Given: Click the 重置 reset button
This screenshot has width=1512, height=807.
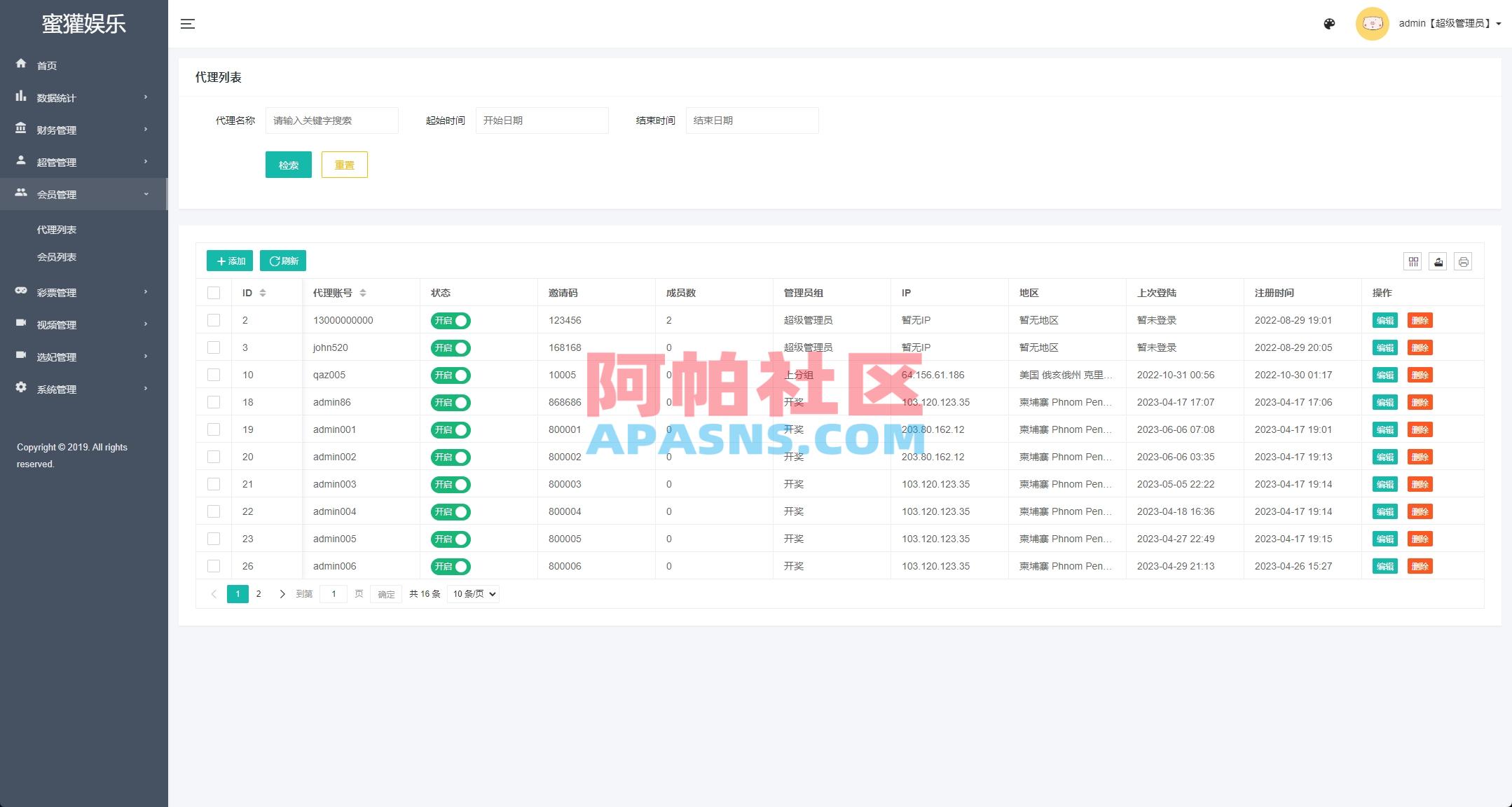Looking at the screenshot, I should coord(344,165).
